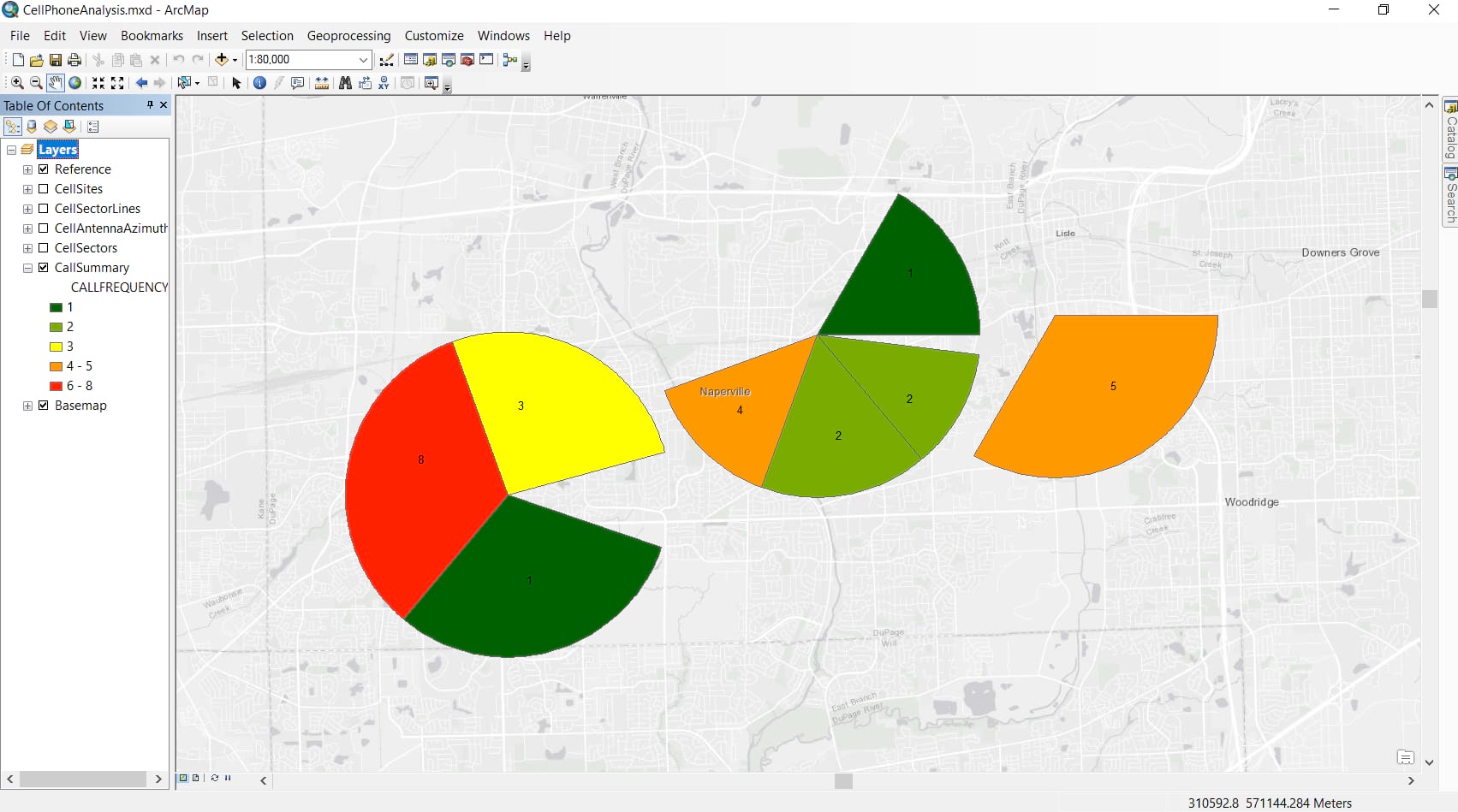Open the Catalog side tab
The image size is (1458, 812).
pos(1450,130)
